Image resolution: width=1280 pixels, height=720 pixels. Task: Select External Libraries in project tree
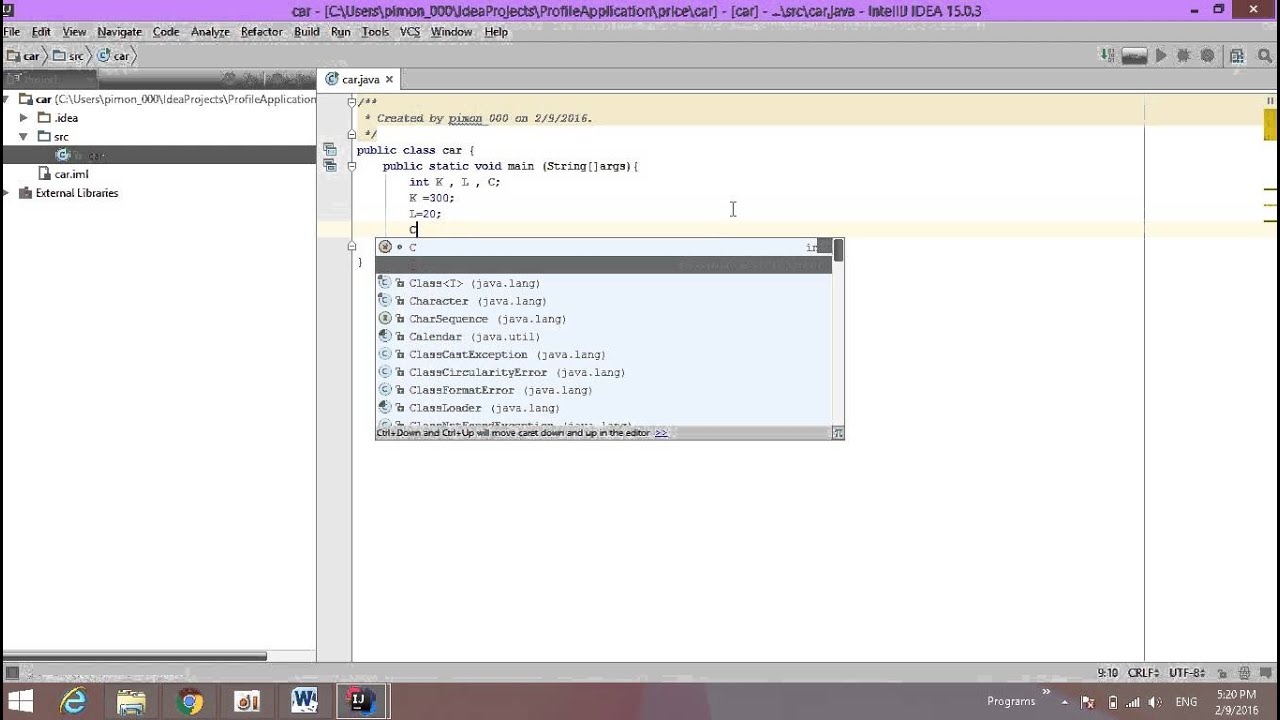(68, 193)
